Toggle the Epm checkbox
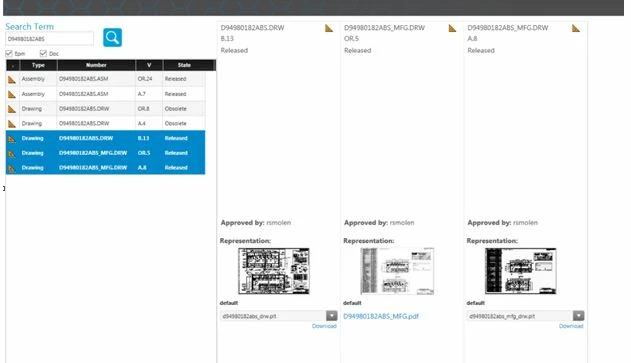Image resolution: width=631 pixels, height=363 pixels. pyautogui.click(x=9, y=53)
